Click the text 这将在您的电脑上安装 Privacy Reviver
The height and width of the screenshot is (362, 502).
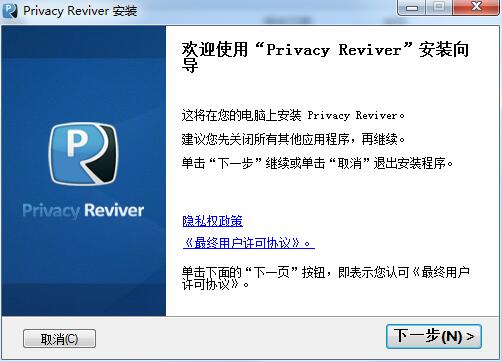point(293,115)
